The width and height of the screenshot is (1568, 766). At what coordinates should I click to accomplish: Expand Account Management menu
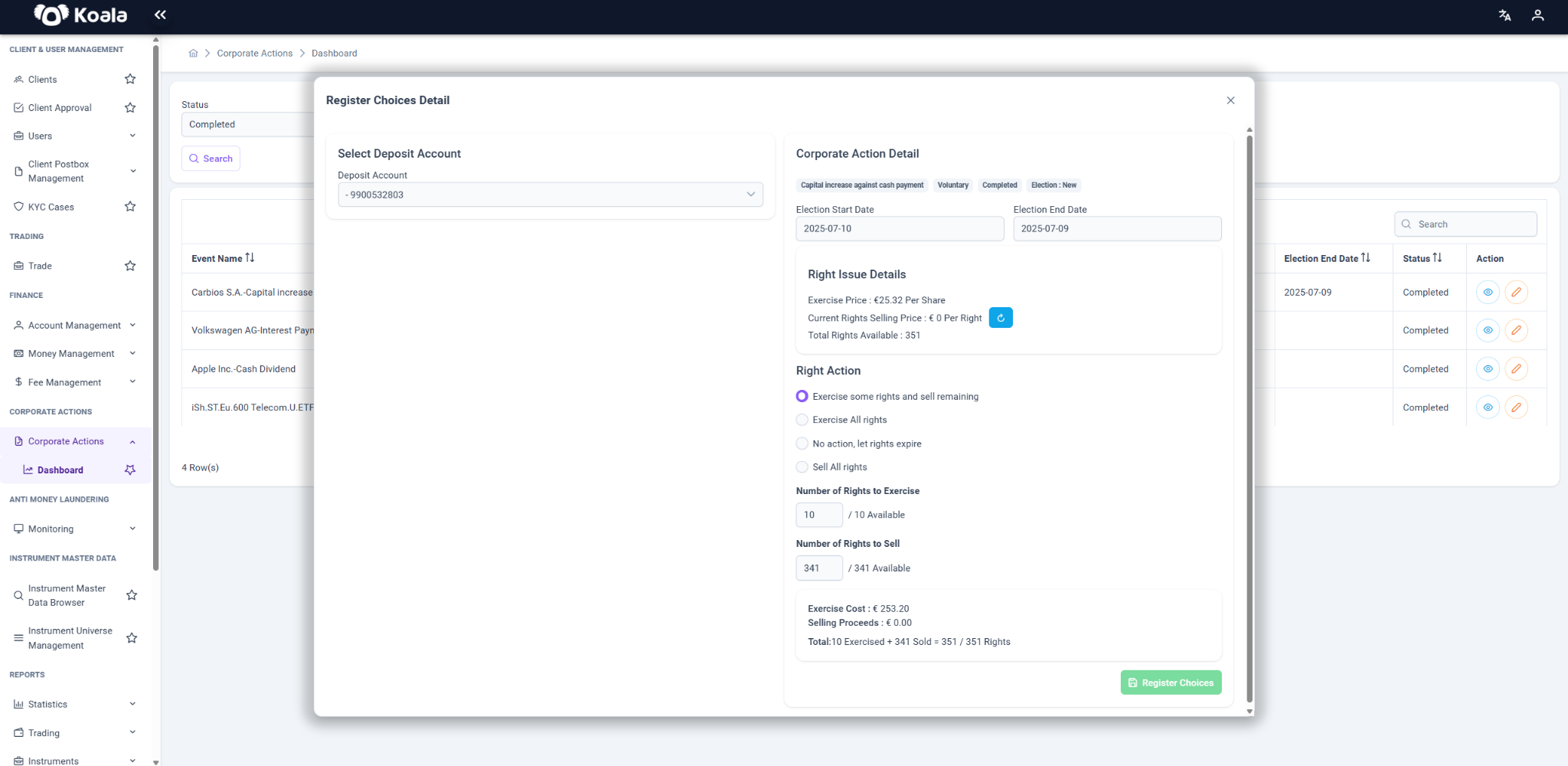[132, 325]
